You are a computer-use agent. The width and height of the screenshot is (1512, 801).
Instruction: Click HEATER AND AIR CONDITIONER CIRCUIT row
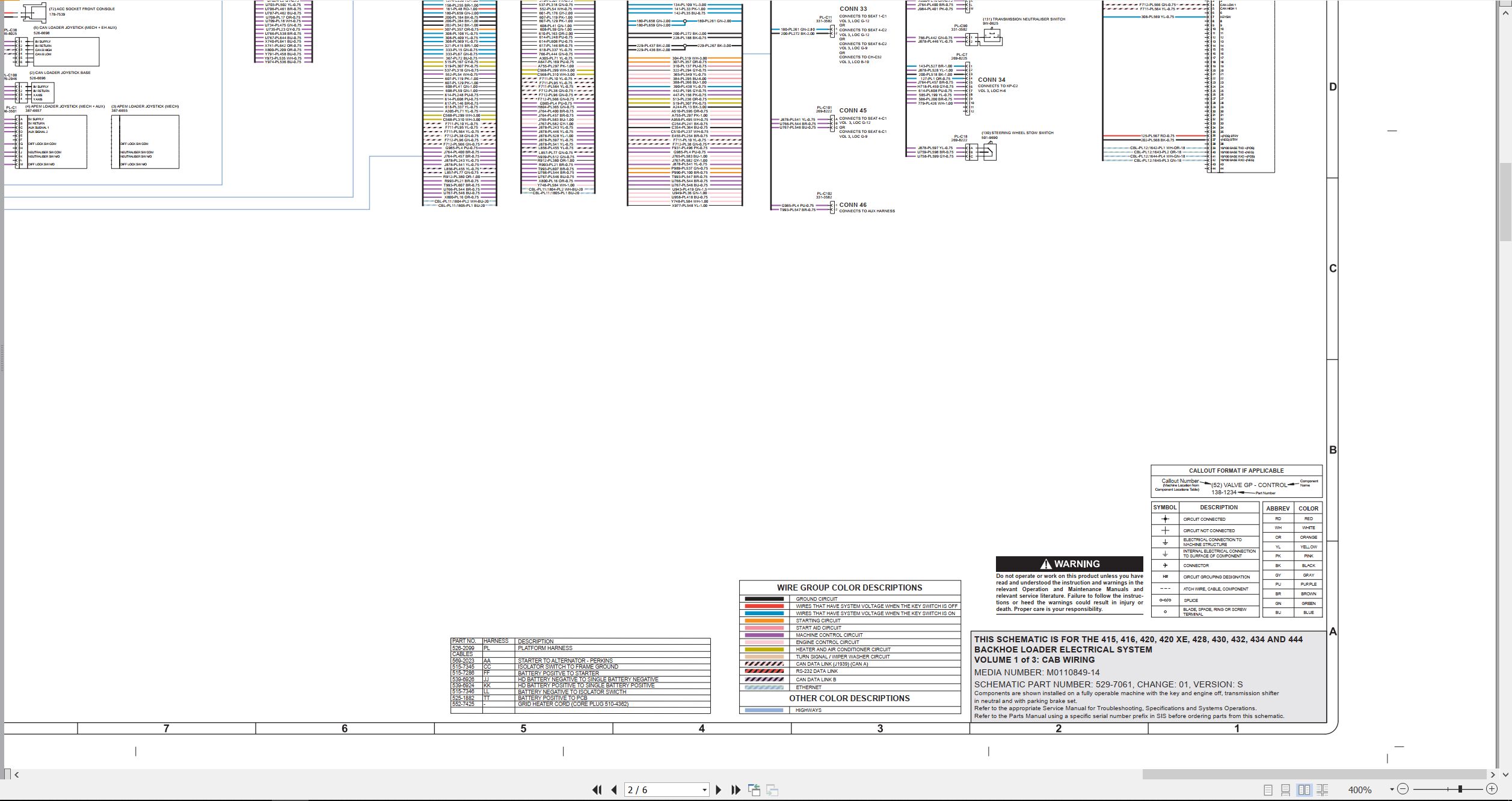click(x=850, y=649)
